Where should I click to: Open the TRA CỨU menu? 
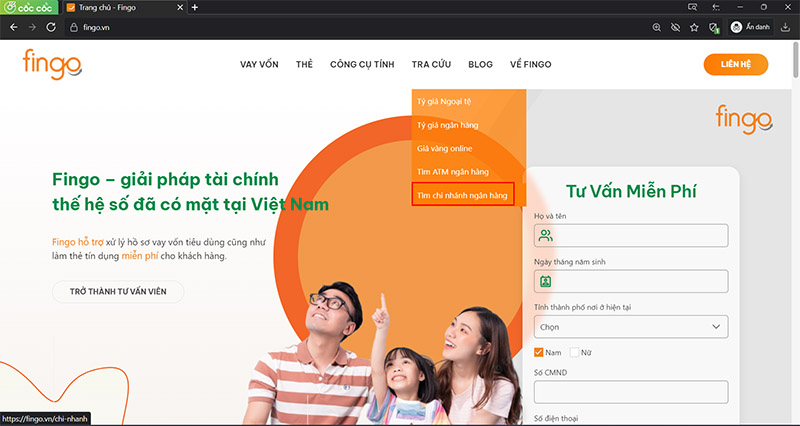point(431,64)
